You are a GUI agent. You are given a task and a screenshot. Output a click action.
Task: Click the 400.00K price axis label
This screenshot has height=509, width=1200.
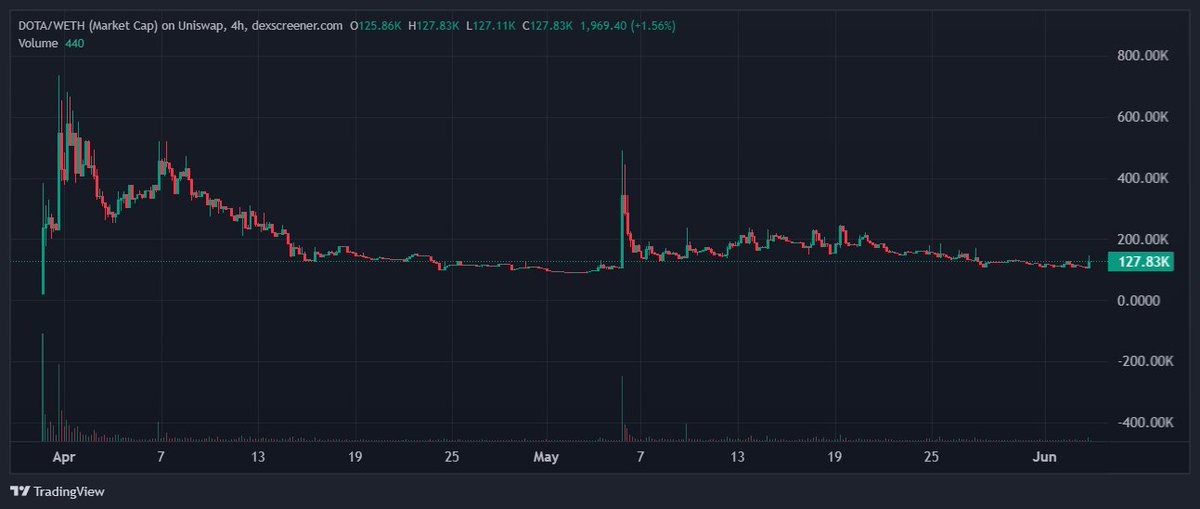[1143, 178]
